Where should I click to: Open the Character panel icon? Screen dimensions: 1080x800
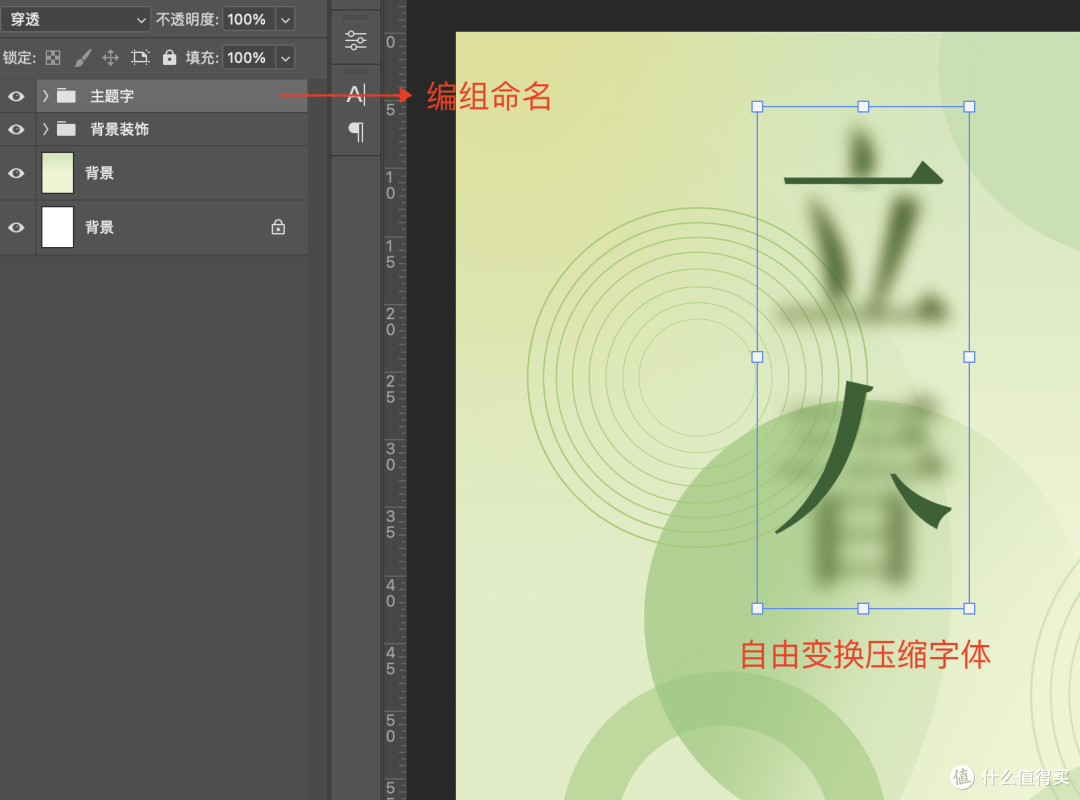pos(356,94)
